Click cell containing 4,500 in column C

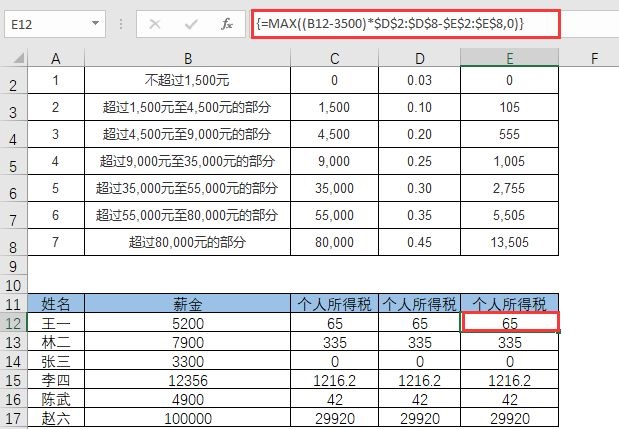point(334,134)
